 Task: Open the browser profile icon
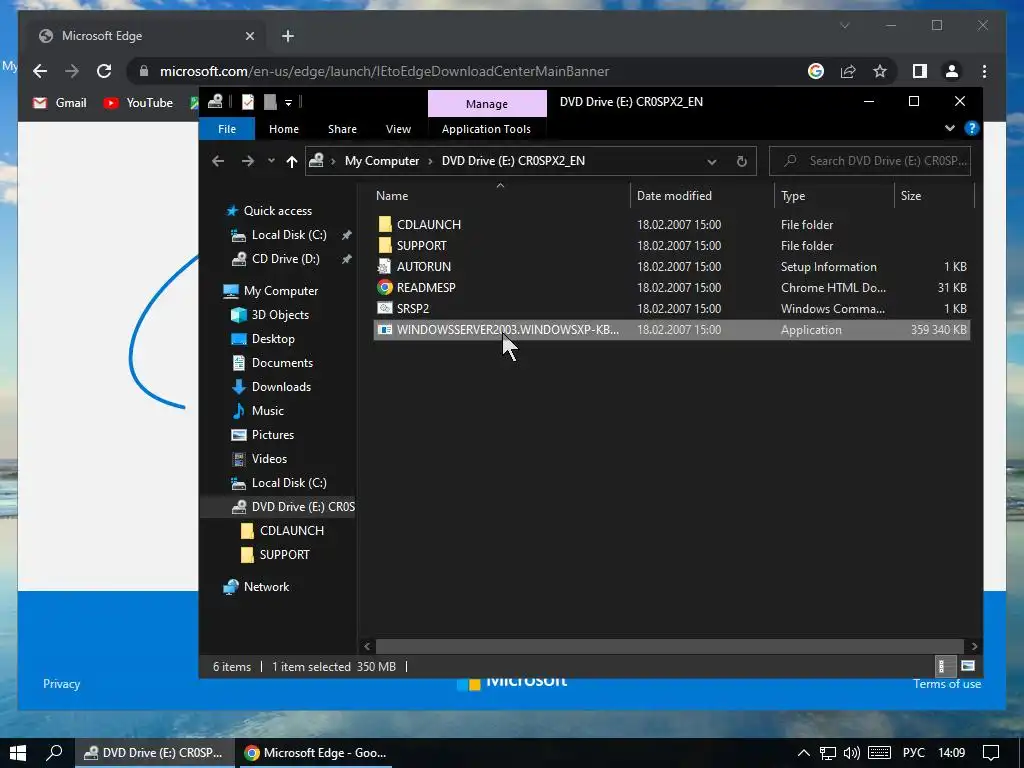tap(952, 71)
